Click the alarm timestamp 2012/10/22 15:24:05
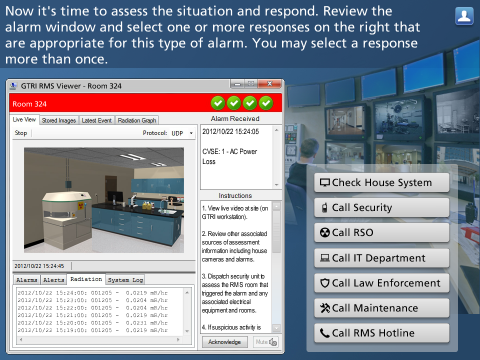This screenshot has height=360, width=480. [231, 131]
